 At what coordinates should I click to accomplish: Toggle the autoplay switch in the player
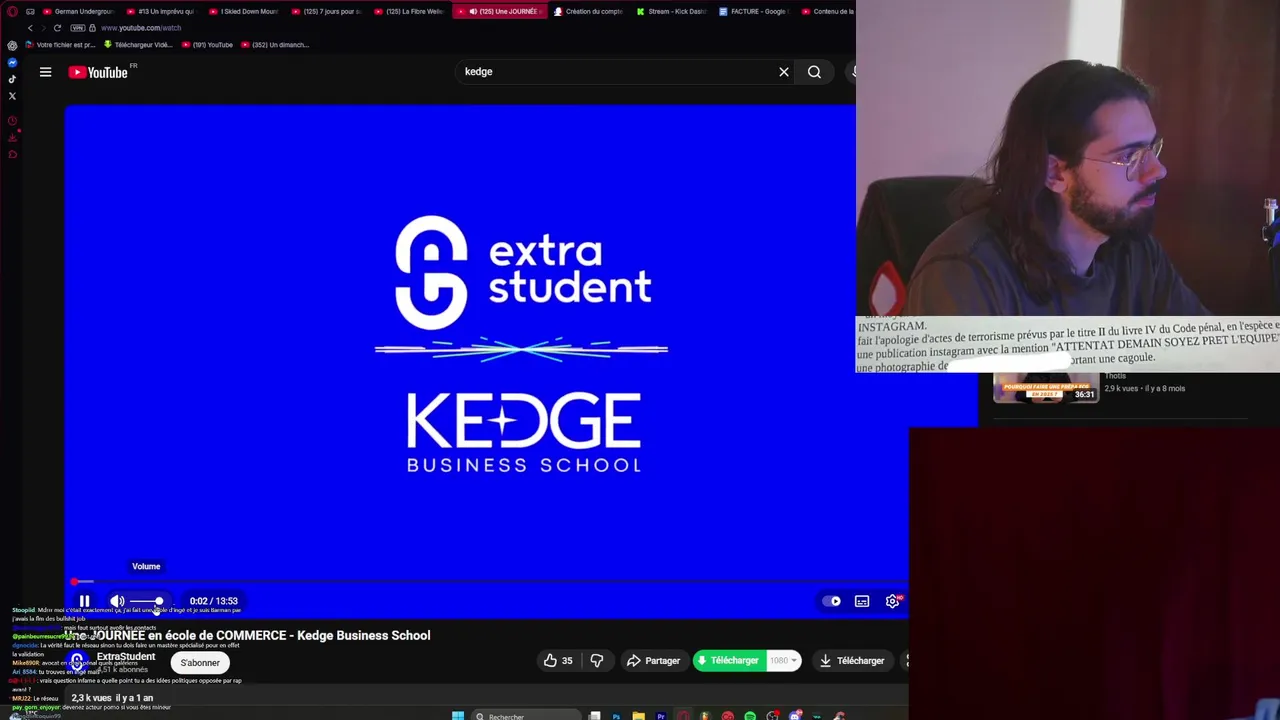(832, 601)
